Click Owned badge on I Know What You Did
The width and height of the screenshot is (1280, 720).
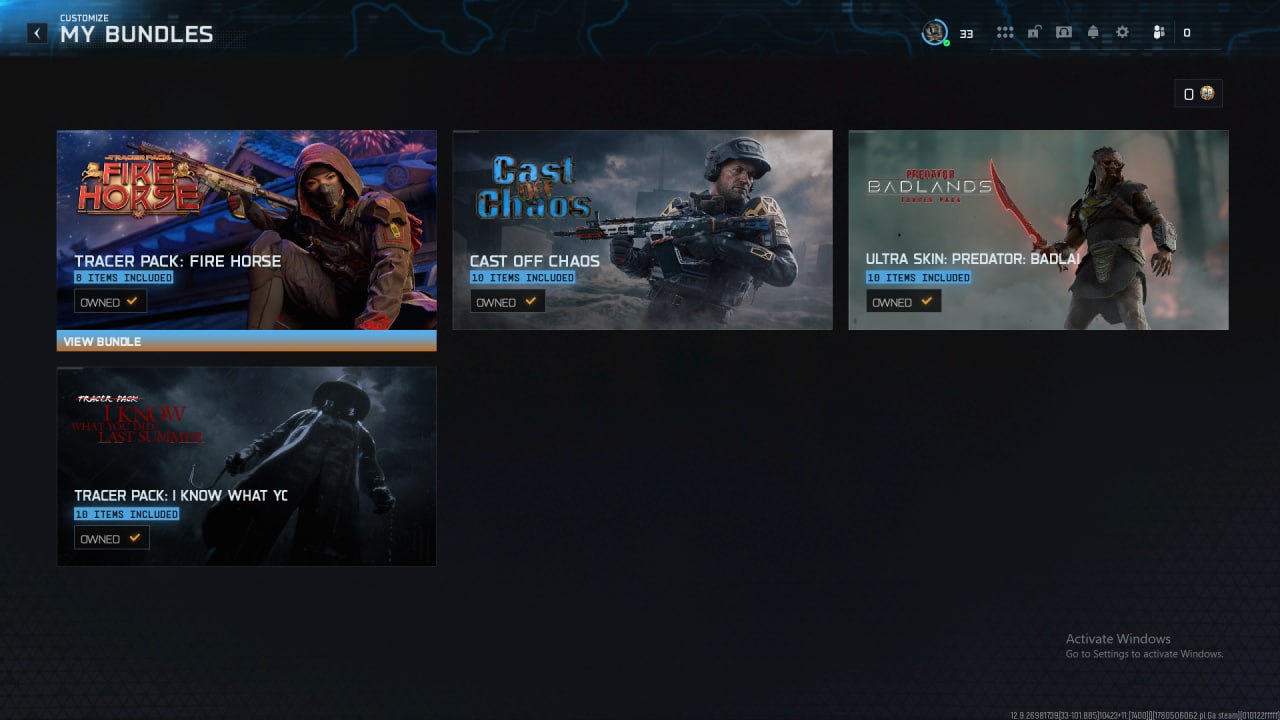click(x=111, y=539)
